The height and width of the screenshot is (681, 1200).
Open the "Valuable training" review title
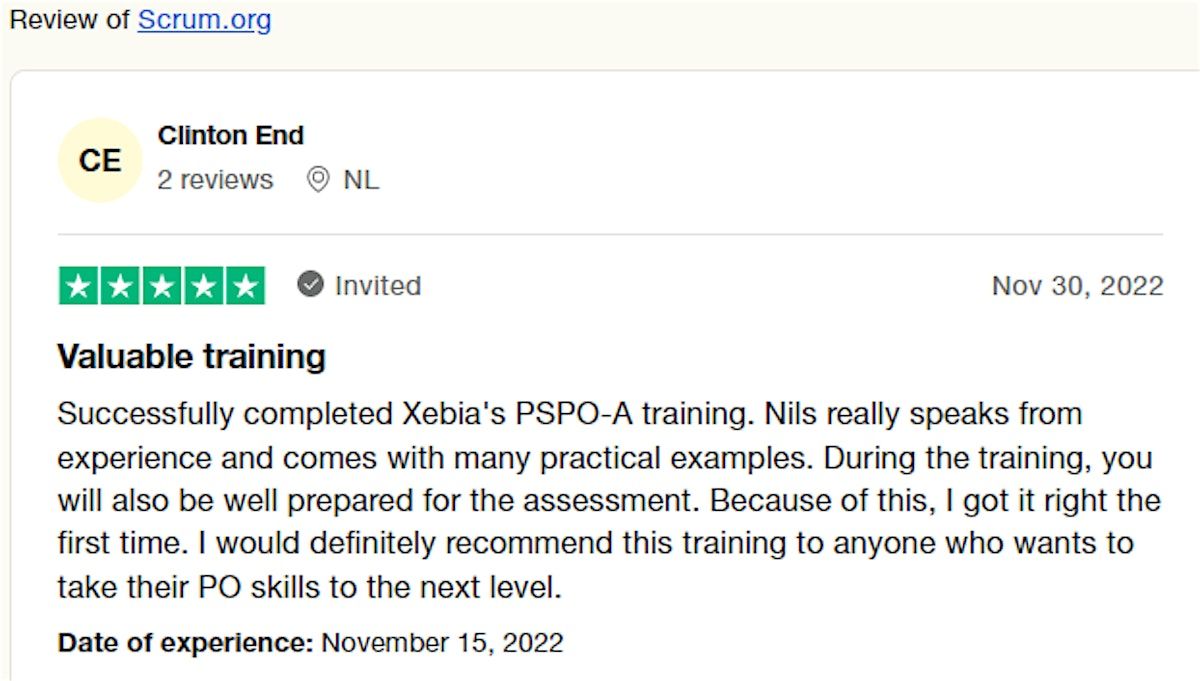coord(191,356)
